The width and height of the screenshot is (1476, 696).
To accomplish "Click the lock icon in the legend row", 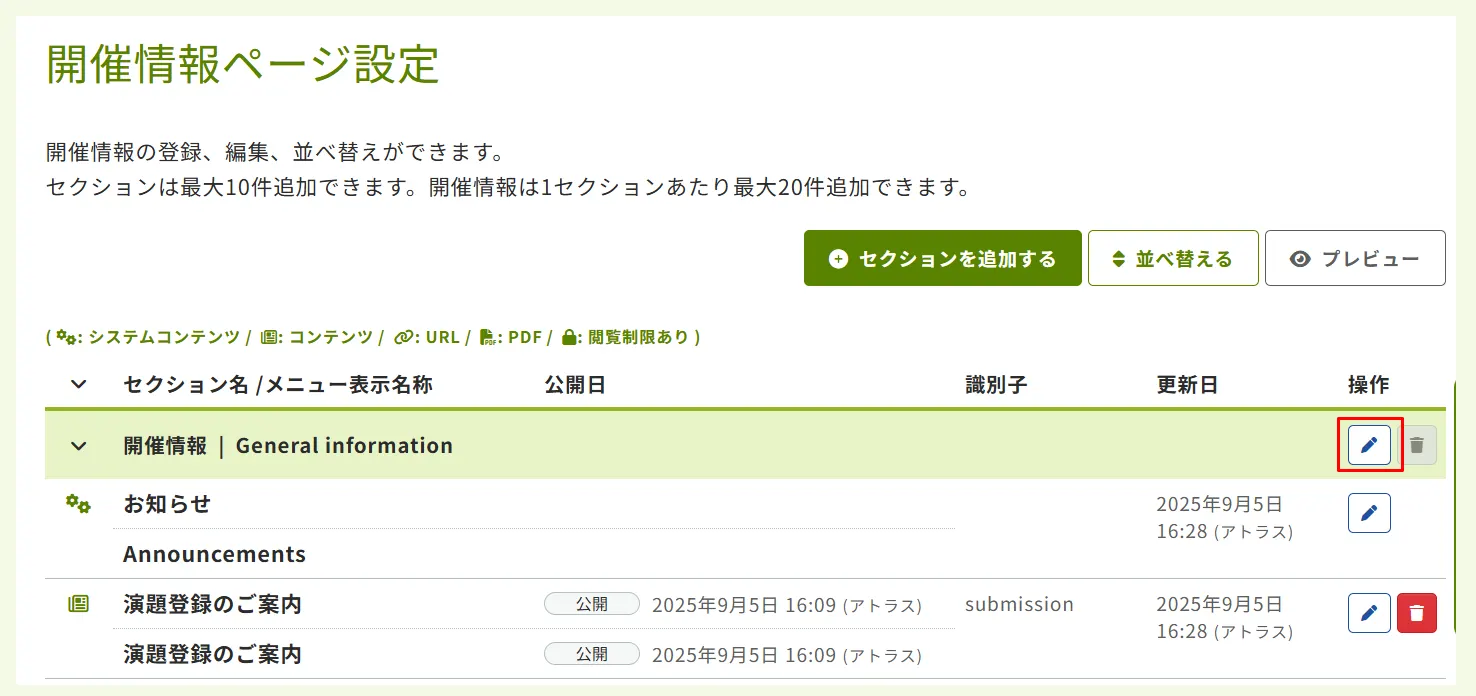I will 566,337.
